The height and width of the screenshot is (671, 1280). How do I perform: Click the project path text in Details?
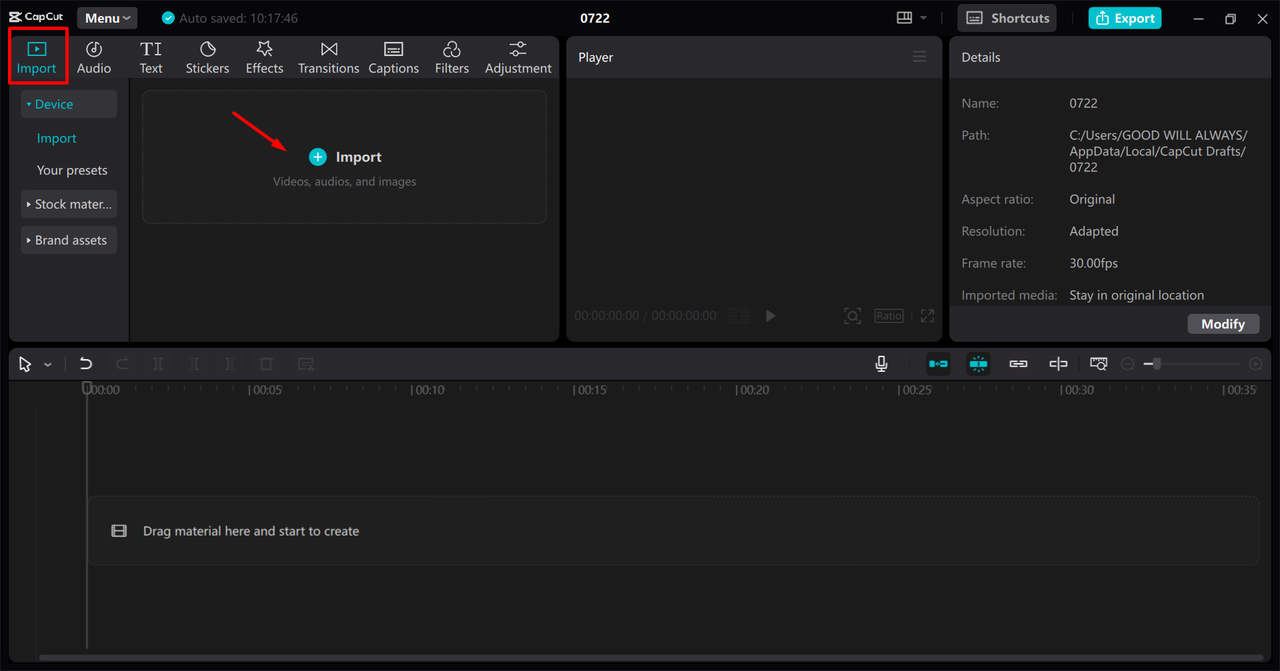point(1158,151)
